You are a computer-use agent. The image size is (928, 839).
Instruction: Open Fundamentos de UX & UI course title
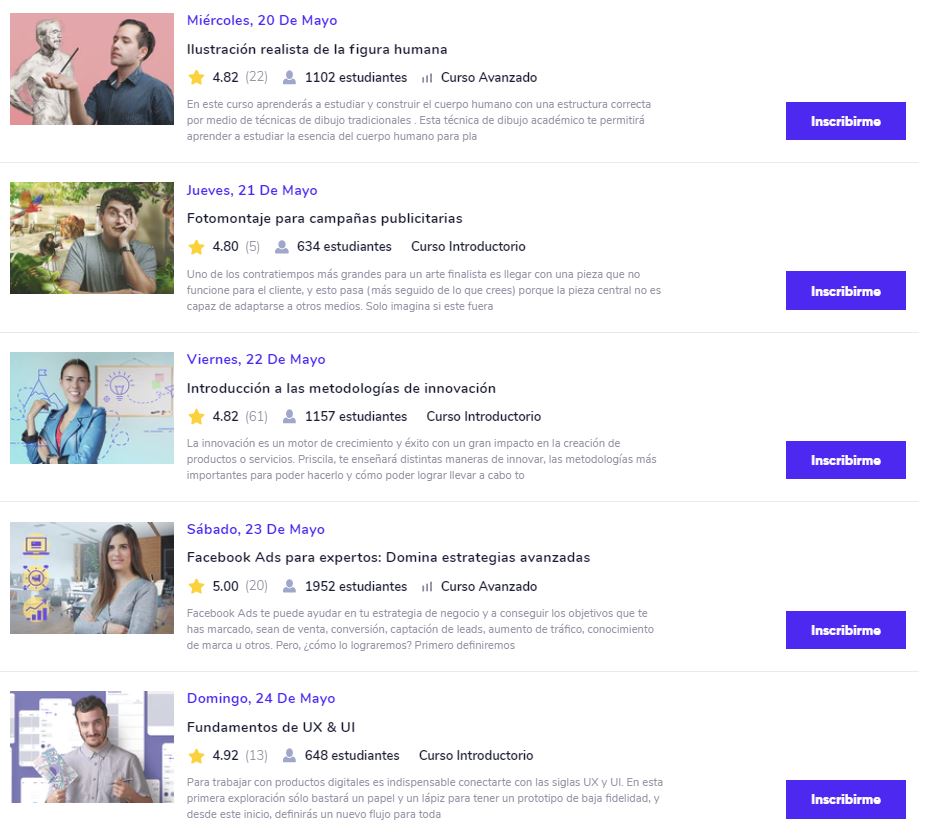(x=271, y=727)
